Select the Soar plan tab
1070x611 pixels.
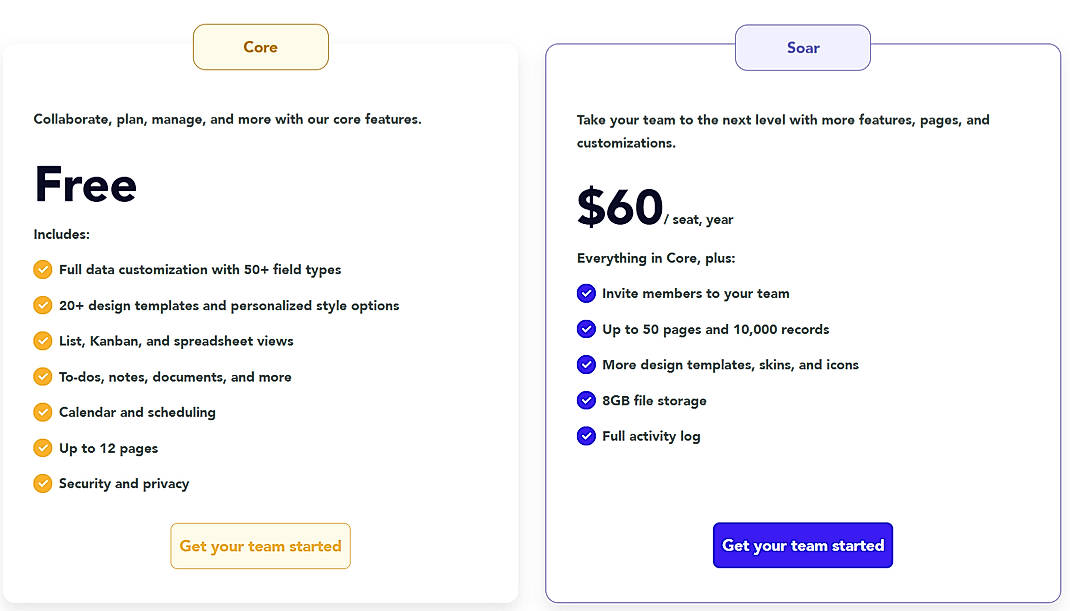[802, 47]
